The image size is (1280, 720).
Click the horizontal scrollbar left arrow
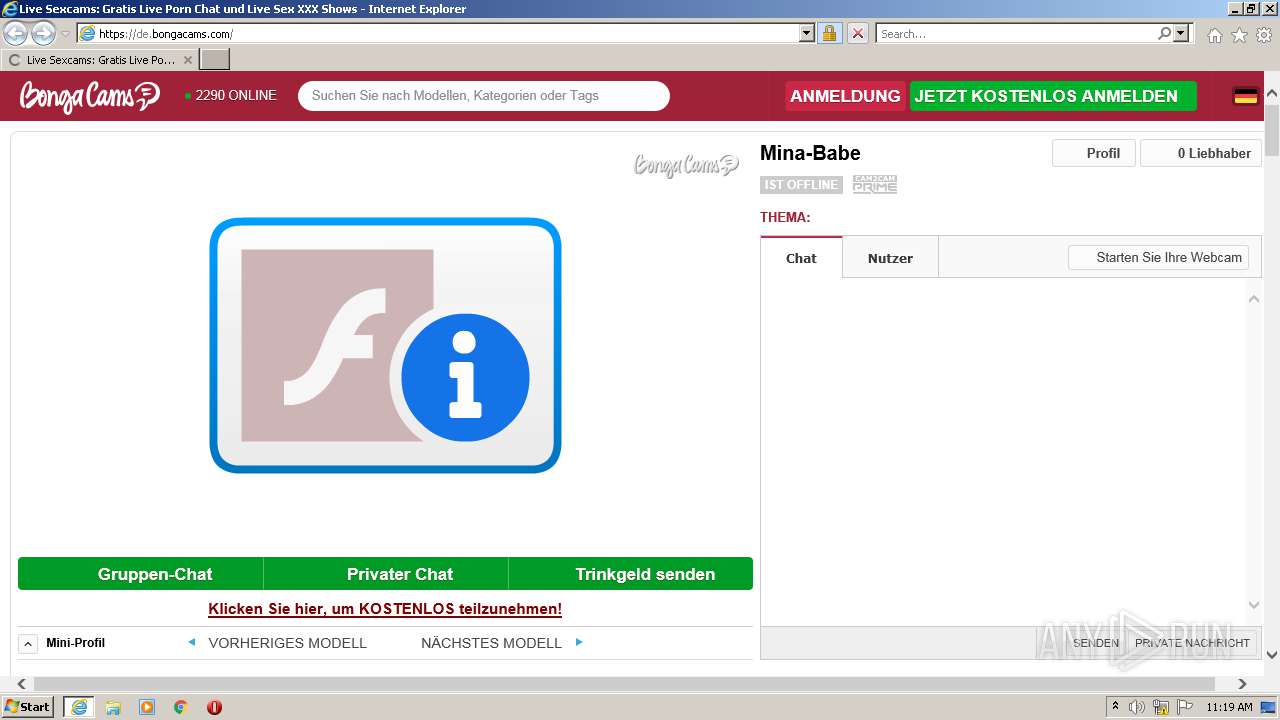click(22, 684)
